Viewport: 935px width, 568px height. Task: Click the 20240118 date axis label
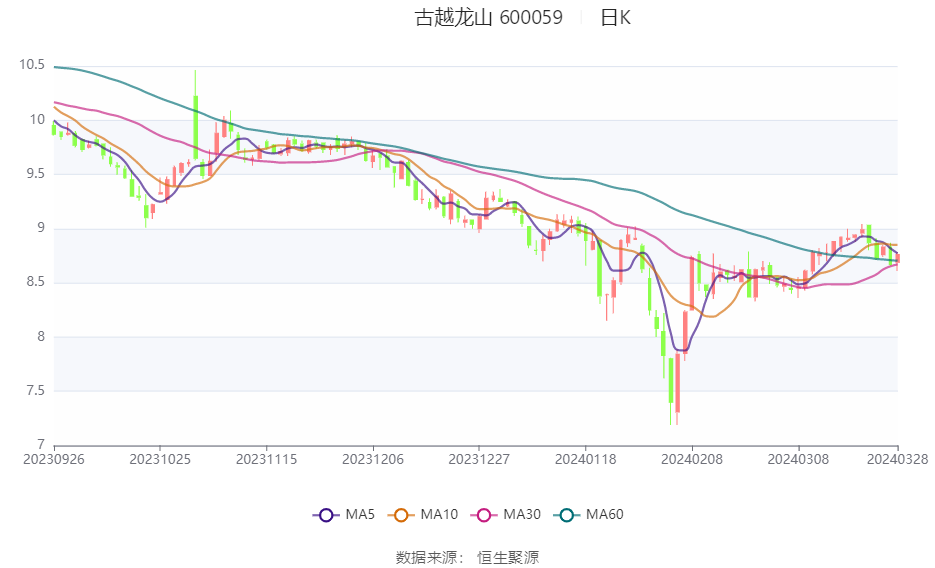[x=586, y=460]
